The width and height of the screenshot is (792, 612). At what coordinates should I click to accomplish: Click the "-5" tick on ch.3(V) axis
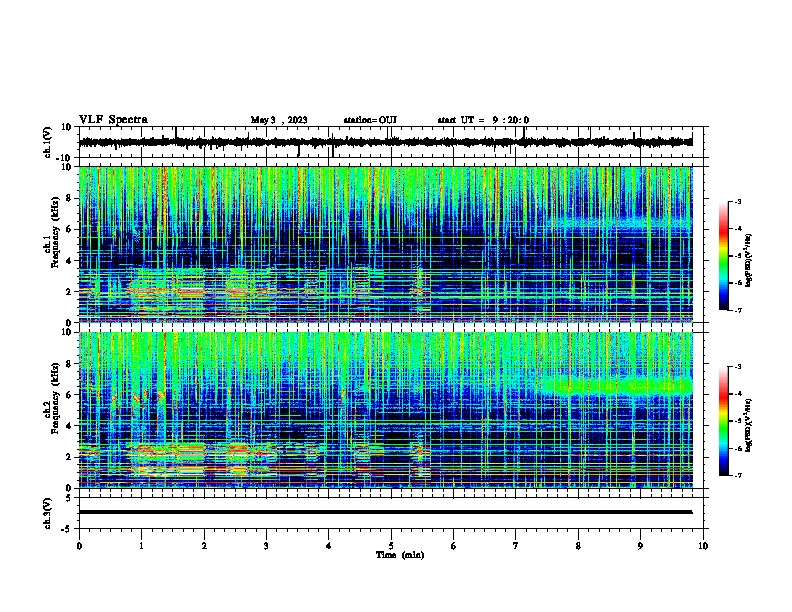tap(67, 529)
